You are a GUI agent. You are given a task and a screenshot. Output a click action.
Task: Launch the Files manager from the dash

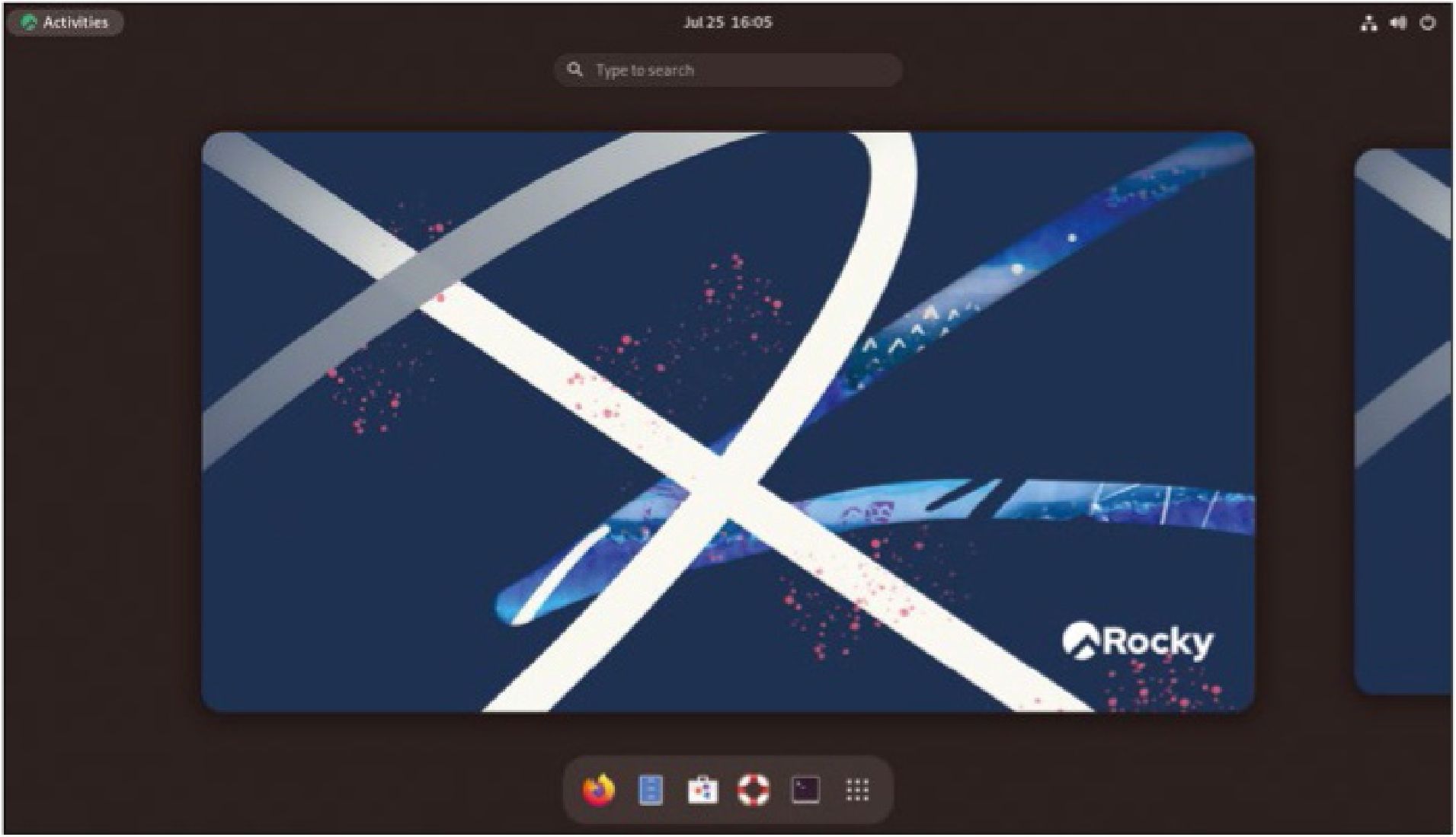(650, 791)
